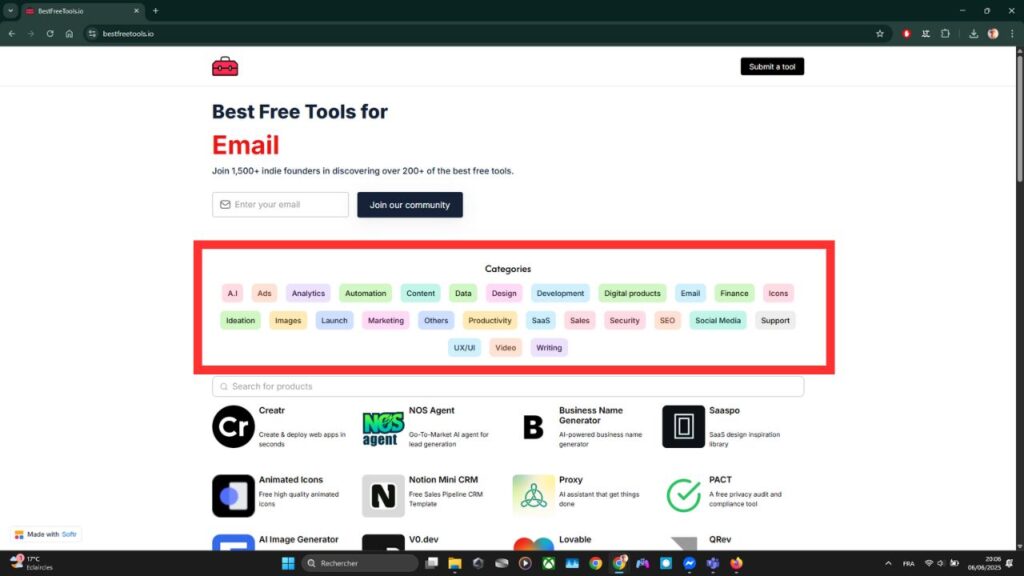
Task: Open the Saaspo tool logo
Action: (684, 426)
